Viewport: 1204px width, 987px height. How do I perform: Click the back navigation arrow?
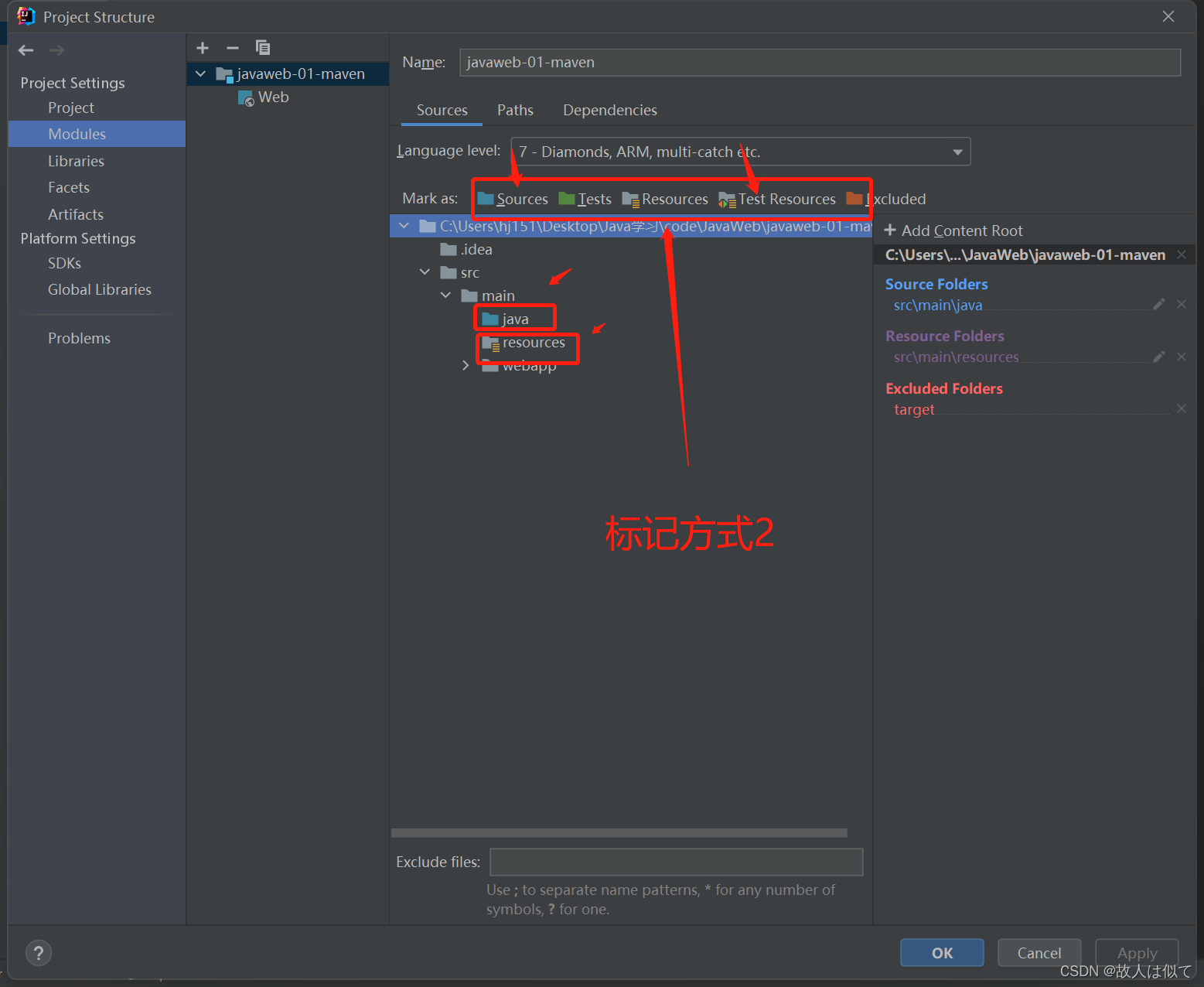coord(26,50)
